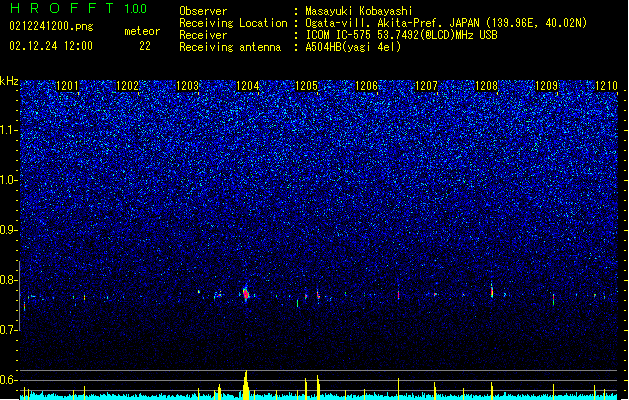Viewport: 629px width, 400px height.
Task: Click the 1203 time marker
Action: [187, 86]
